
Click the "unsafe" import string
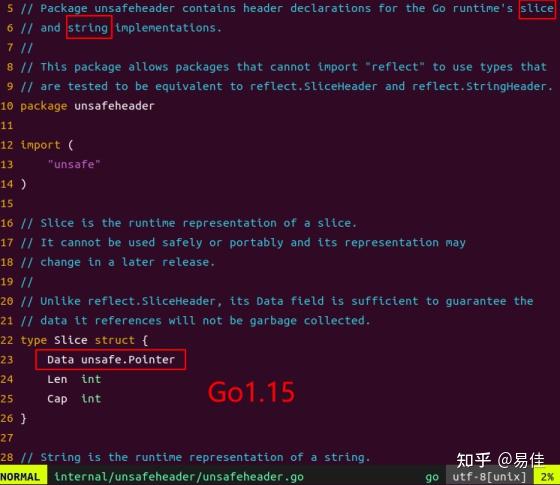click(x=74, y=164)
